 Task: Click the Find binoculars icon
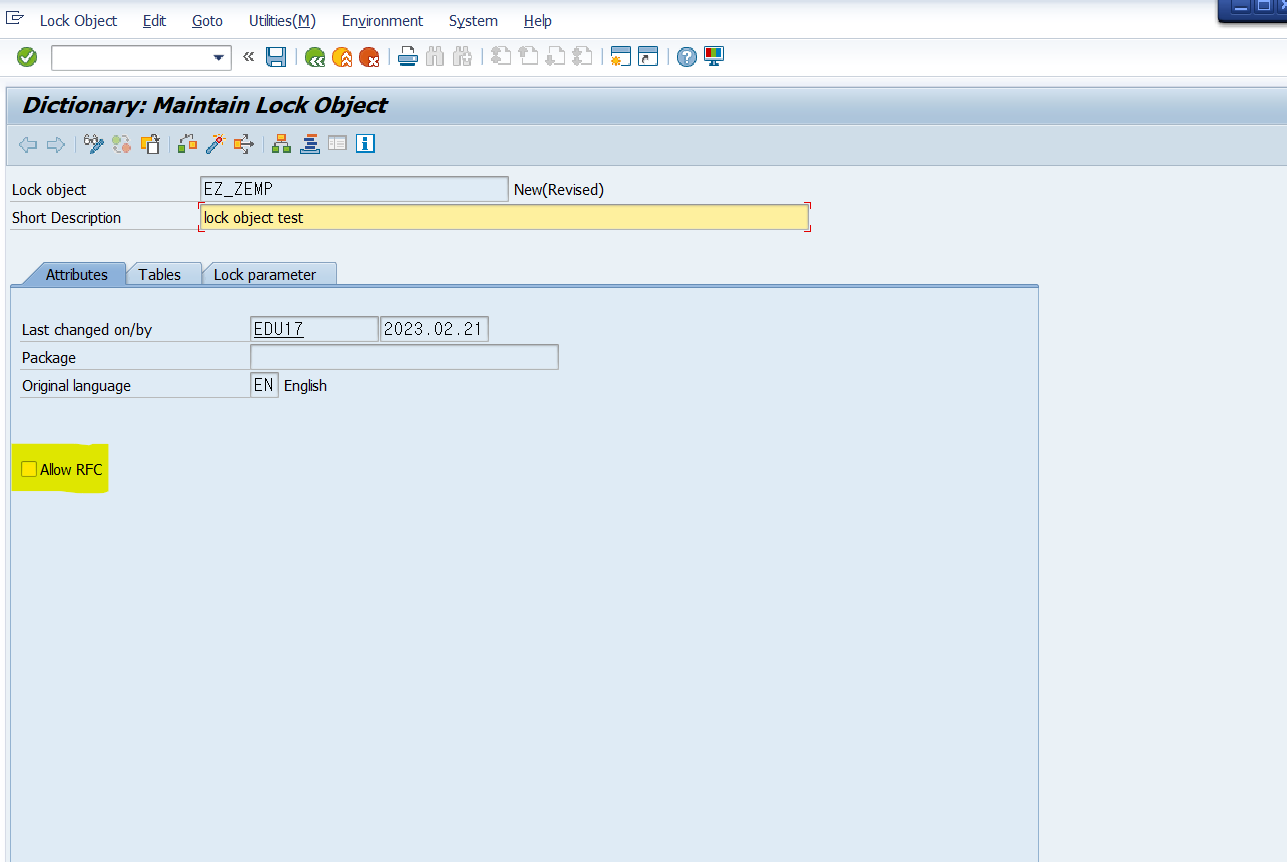coord(434,57)
